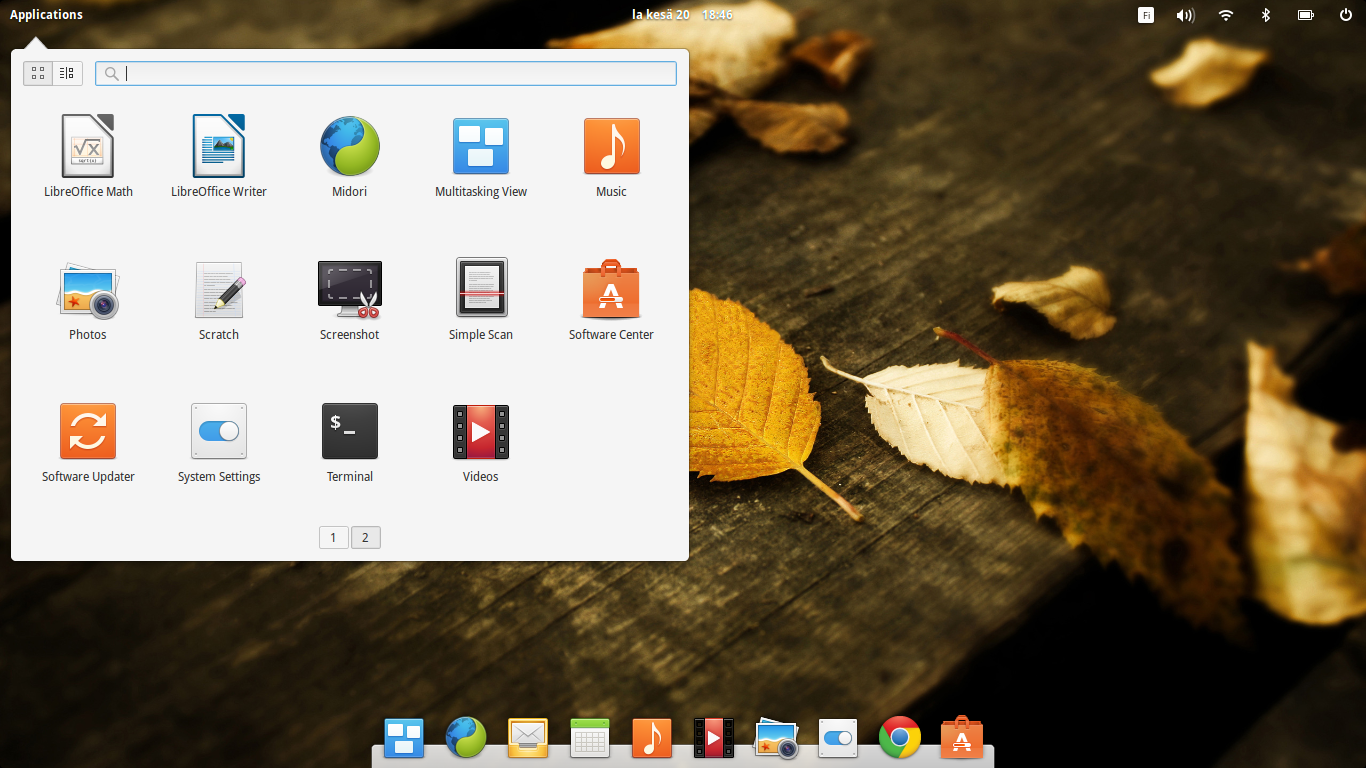Screen dimensions: 1366x768
Task: Open Multitasking View in the app grid
Action: tap(481, 155)
